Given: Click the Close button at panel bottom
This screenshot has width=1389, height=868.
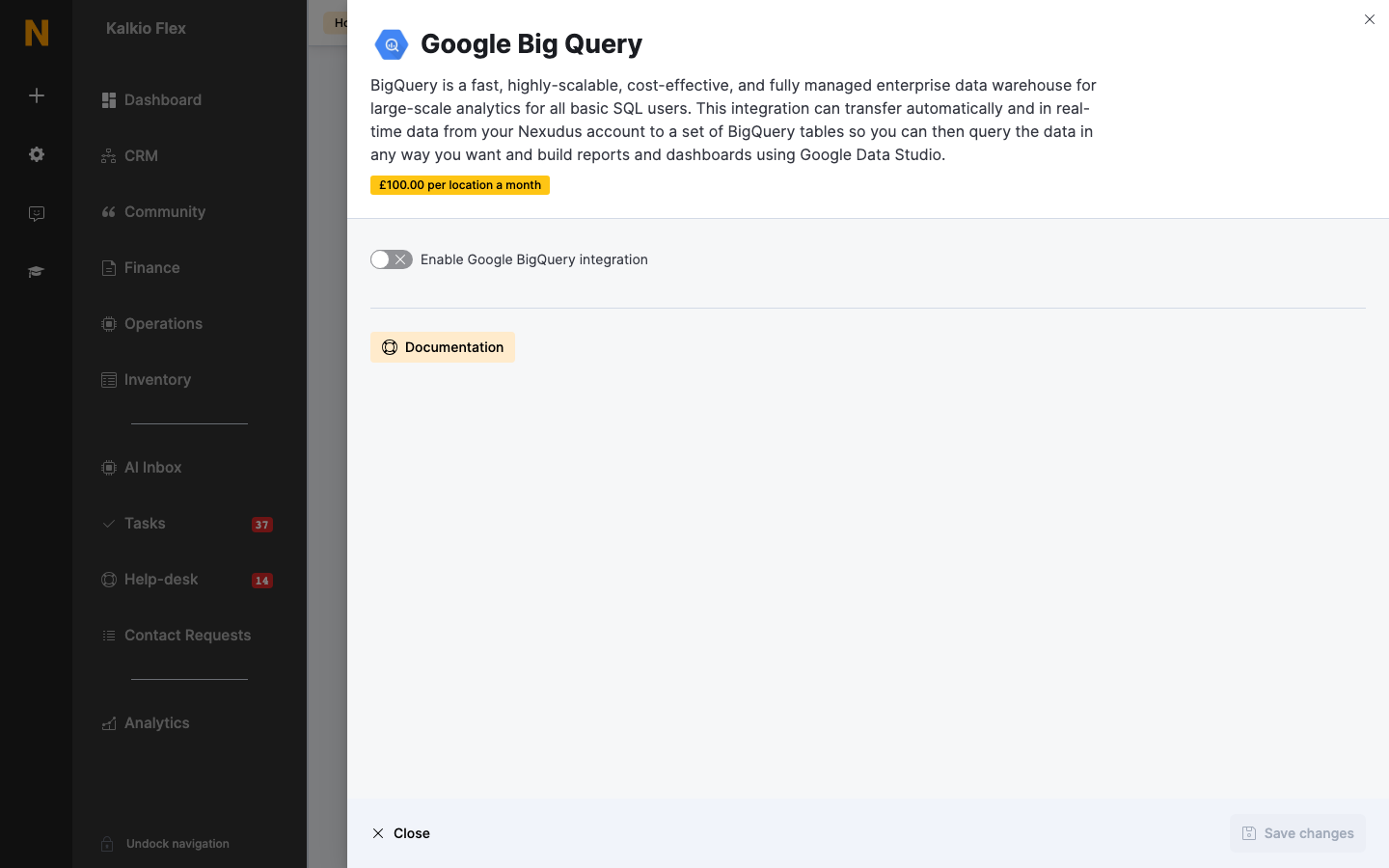Looking at the screenshot, I should coord(401,833).
